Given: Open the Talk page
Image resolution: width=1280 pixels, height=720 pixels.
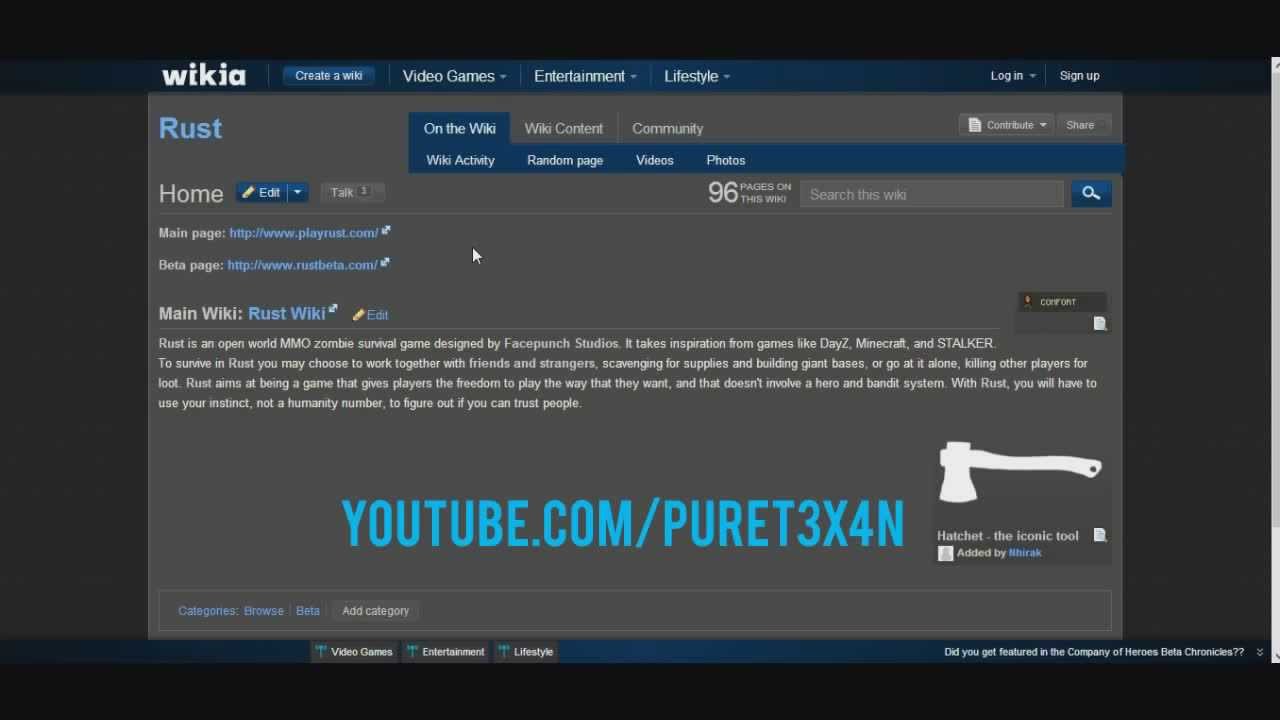Looking at the screenshot, I should [351, 192].
